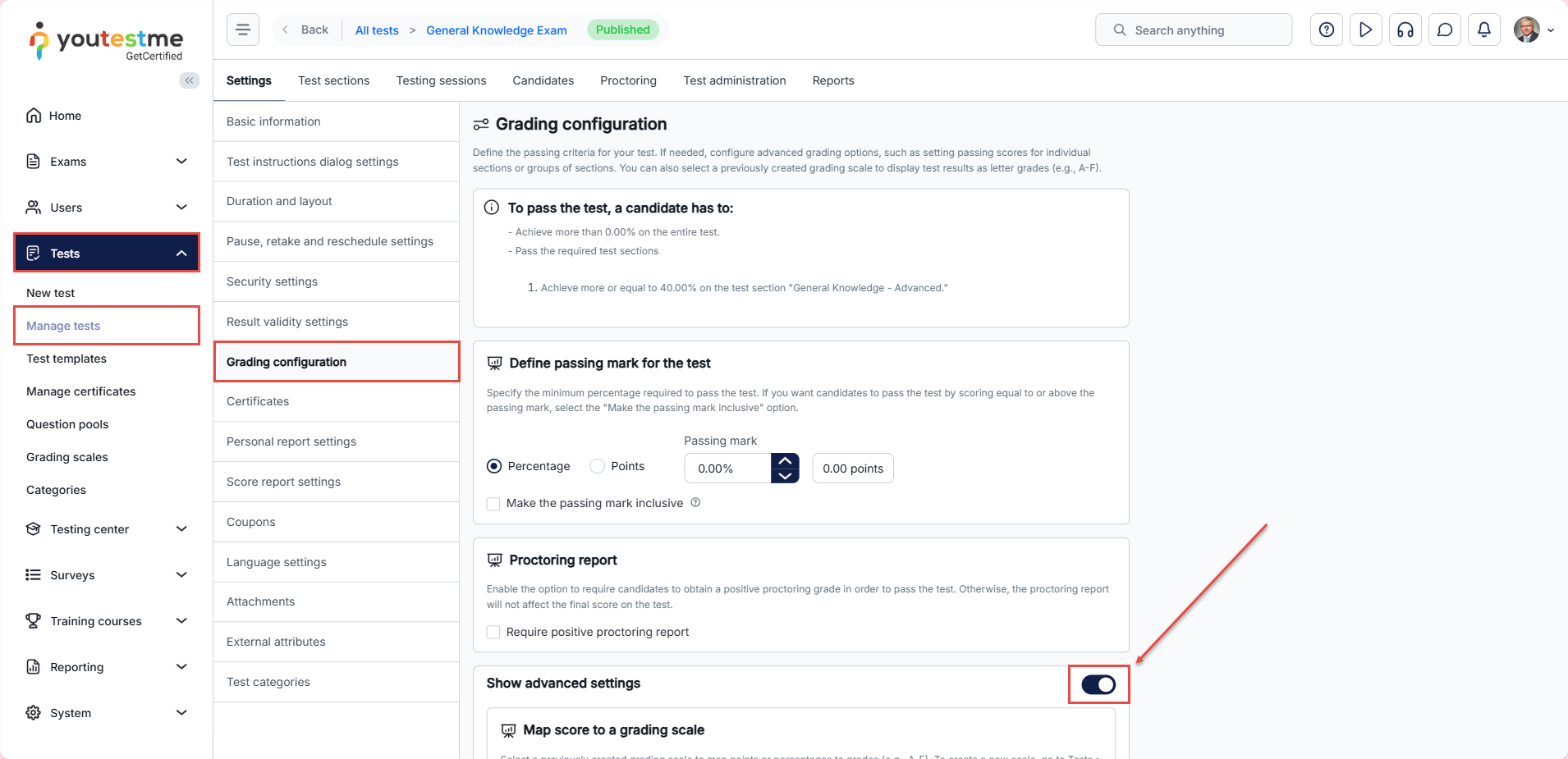
Task: Click the hamburger menu icon
Action: [243, 30]
